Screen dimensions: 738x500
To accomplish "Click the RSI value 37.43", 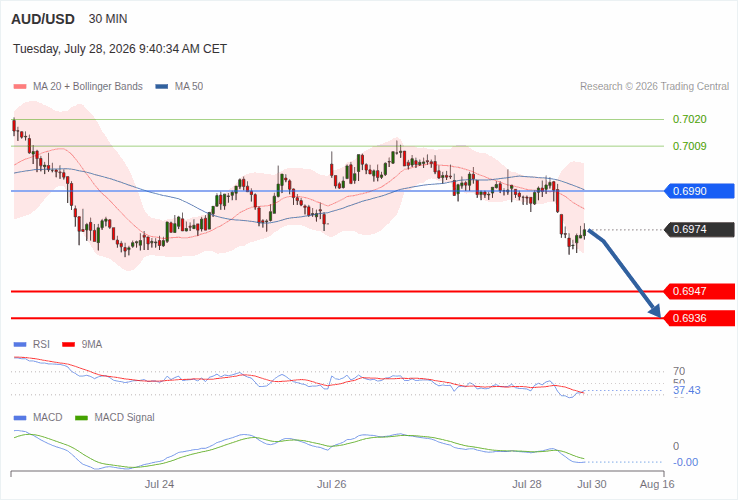I will coord(687,390).
